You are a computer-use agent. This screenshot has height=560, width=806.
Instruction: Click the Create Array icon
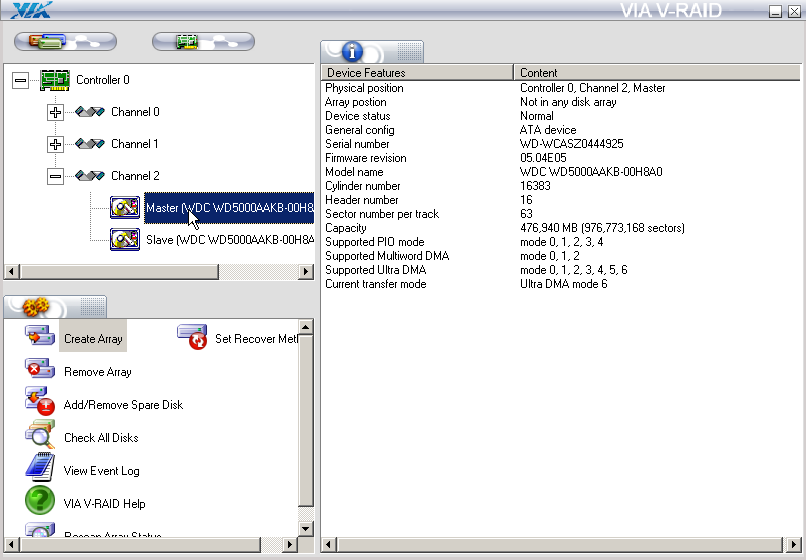point(40,337)
